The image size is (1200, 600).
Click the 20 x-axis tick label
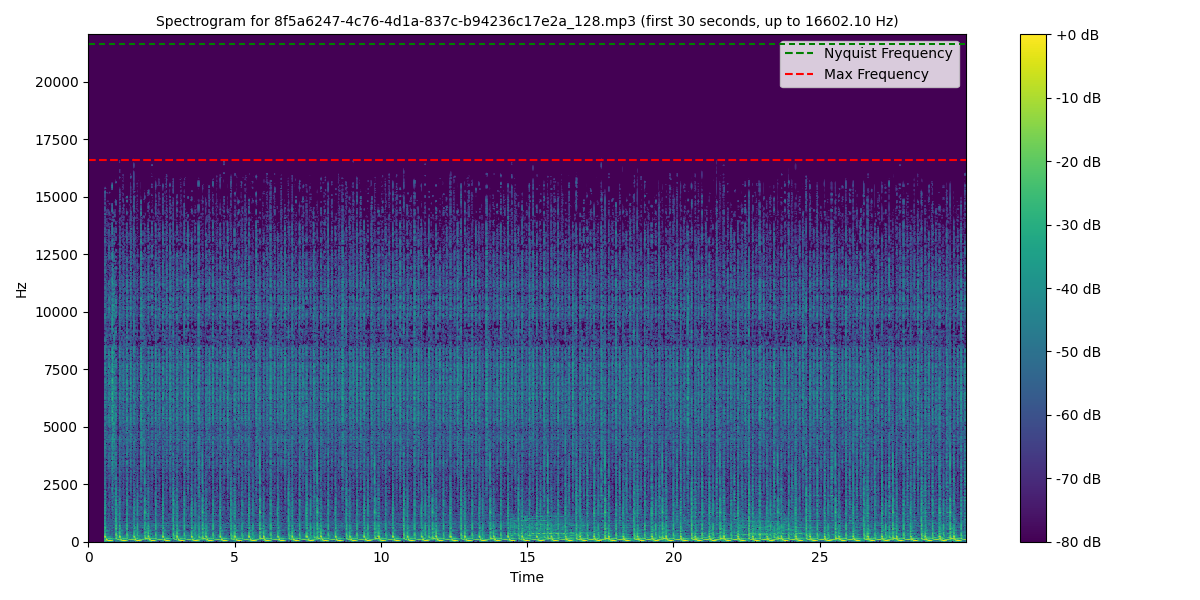click(673, 557)
